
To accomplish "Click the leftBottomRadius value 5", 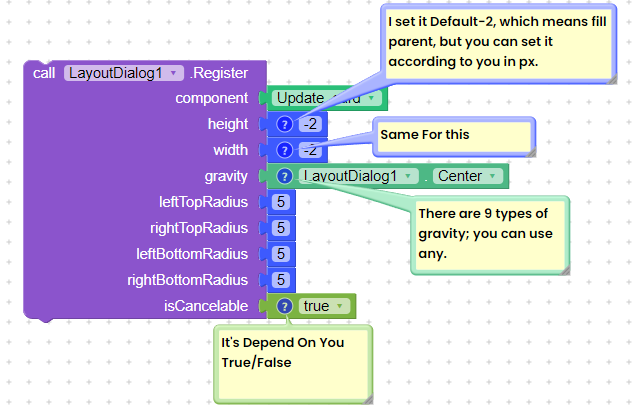I will tap(281, 254).
